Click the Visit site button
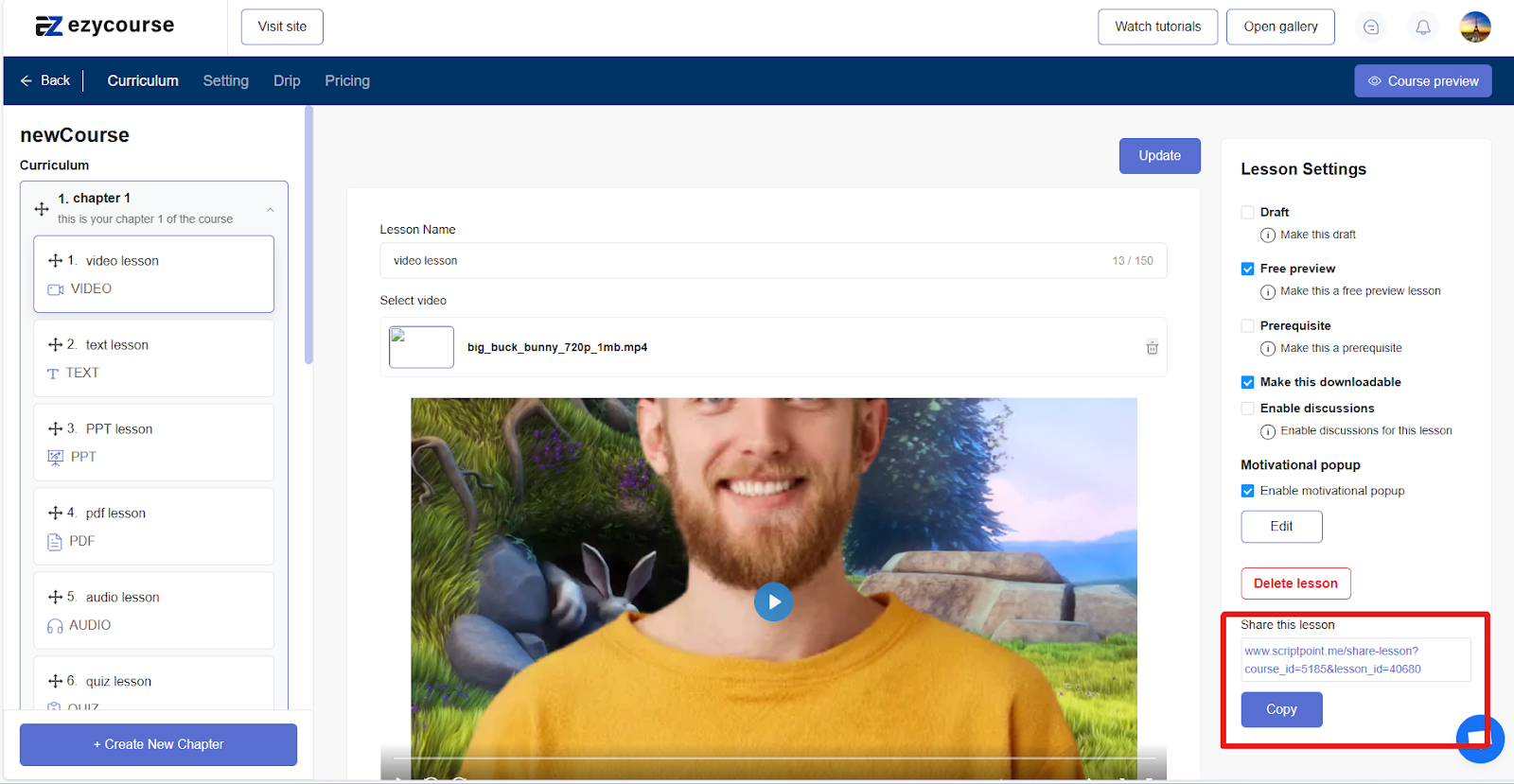 pos(282,26)
